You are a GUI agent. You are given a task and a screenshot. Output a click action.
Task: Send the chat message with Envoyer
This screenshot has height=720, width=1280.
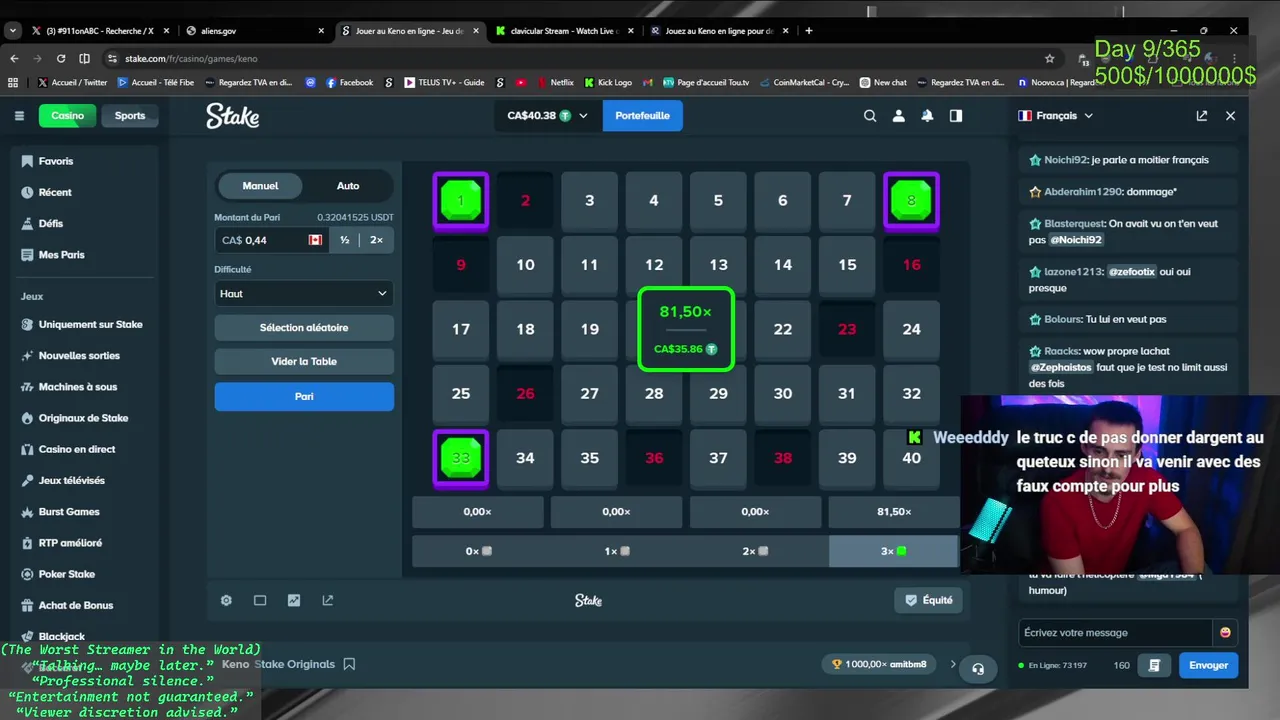[1208, 665]
